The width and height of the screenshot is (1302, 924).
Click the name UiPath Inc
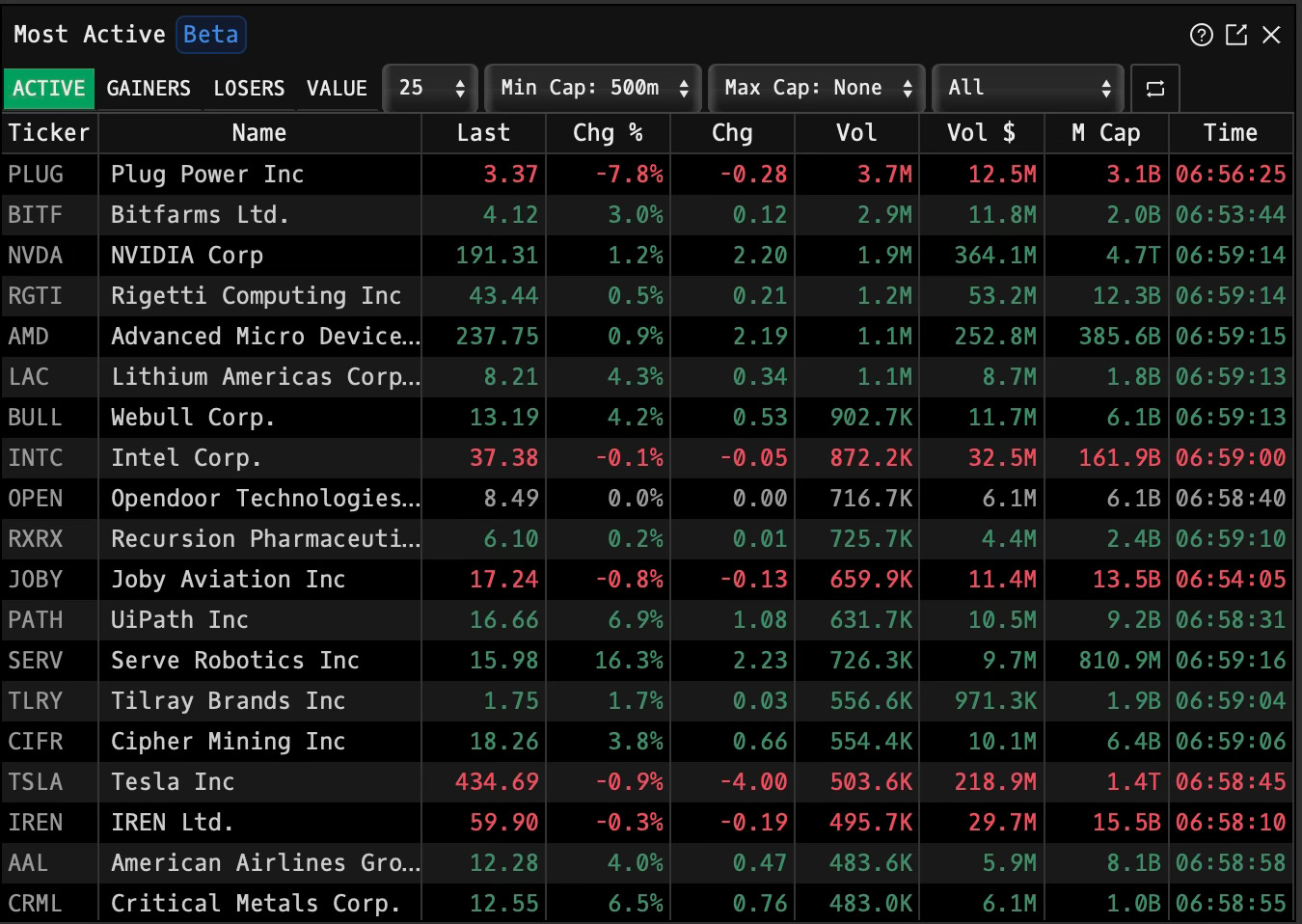click(x=179, y=620)
